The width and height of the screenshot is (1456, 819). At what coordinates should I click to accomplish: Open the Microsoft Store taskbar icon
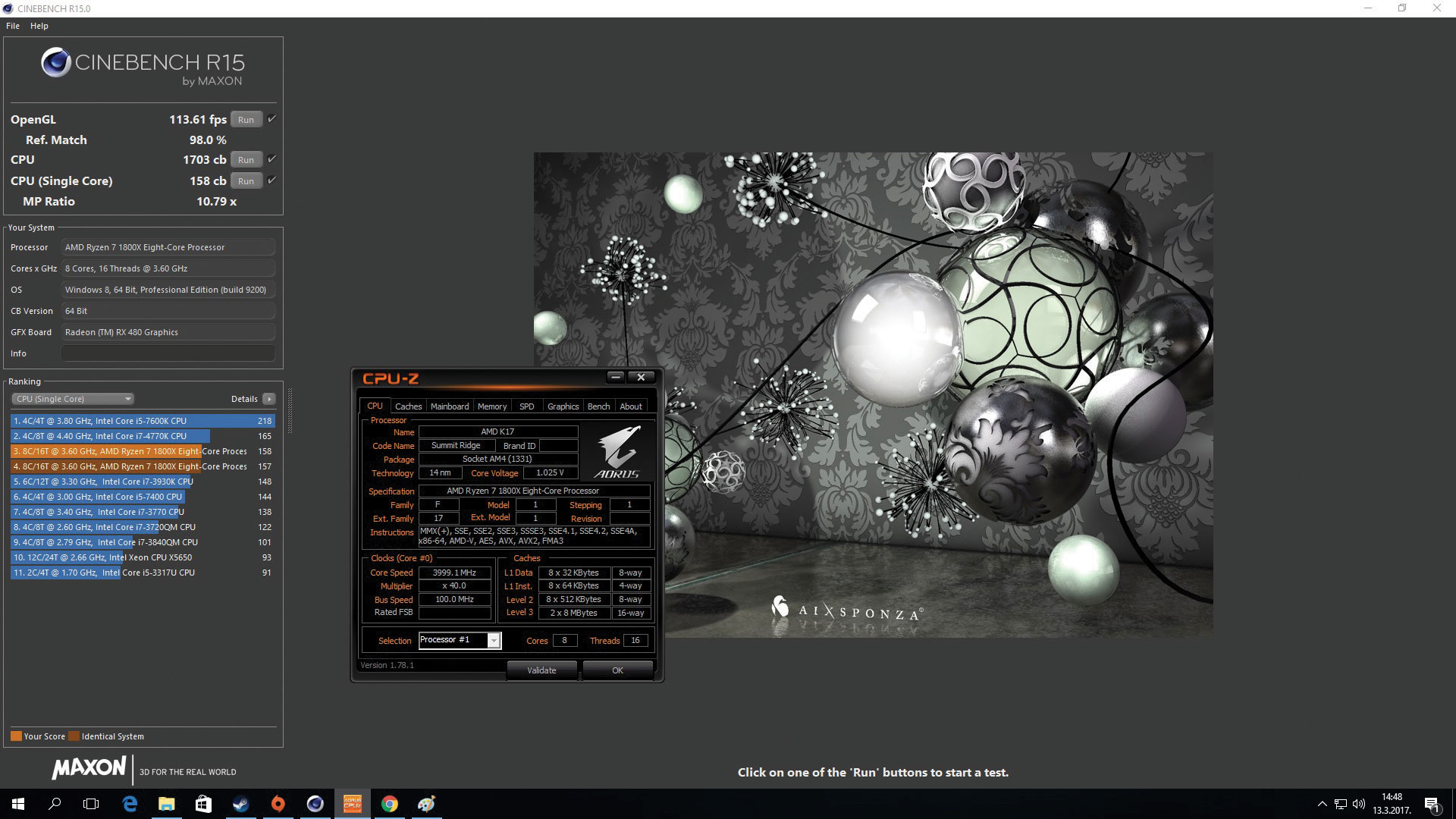pyautogui.click(x=203, y=804)
